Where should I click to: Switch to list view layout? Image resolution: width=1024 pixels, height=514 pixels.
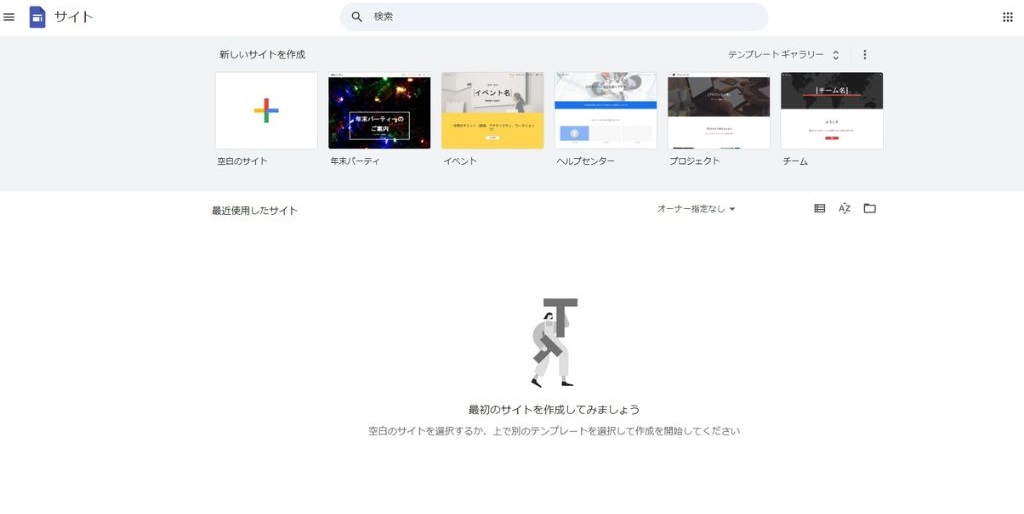point(820,208)
